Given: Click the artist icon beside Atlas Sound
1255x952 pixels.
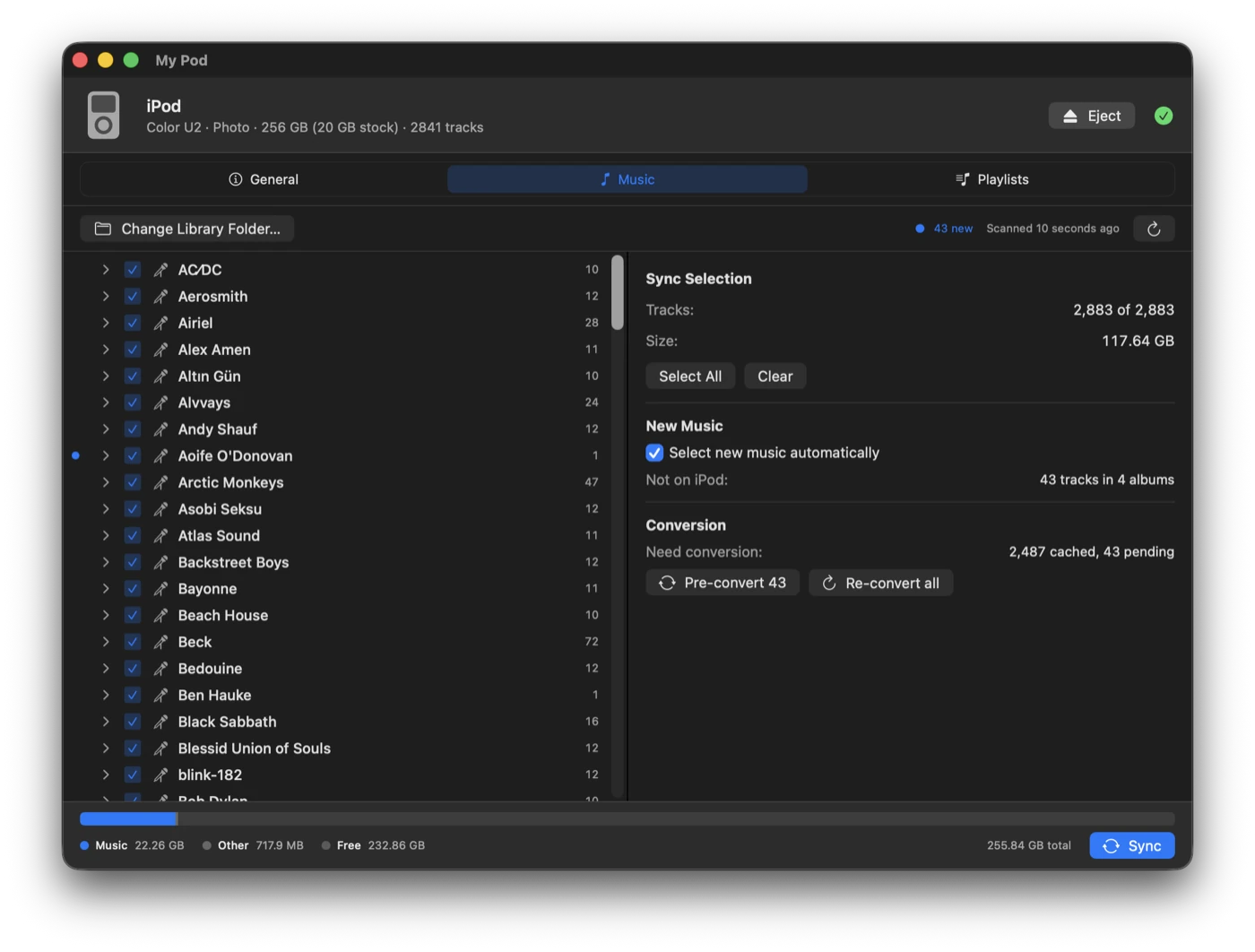Looking at the screenshot, I should (x=160, y=536).
